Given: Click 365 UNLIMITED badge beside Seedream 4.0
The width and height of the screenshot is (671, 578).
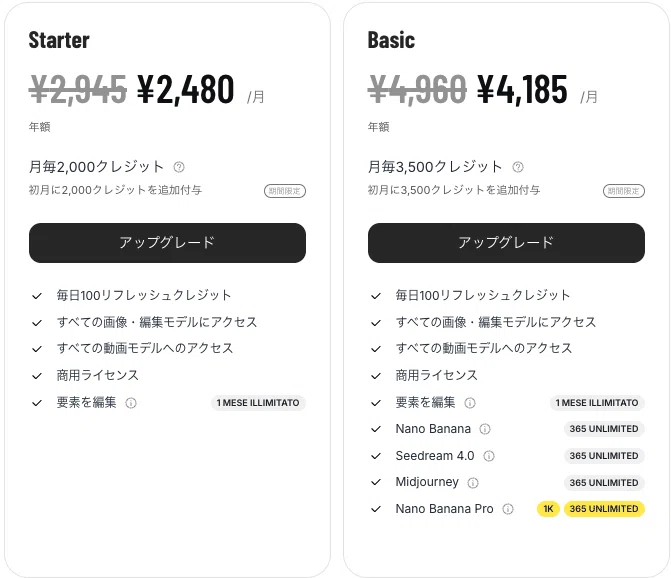Looking at the screenshot, I should (x=604, y=456).
